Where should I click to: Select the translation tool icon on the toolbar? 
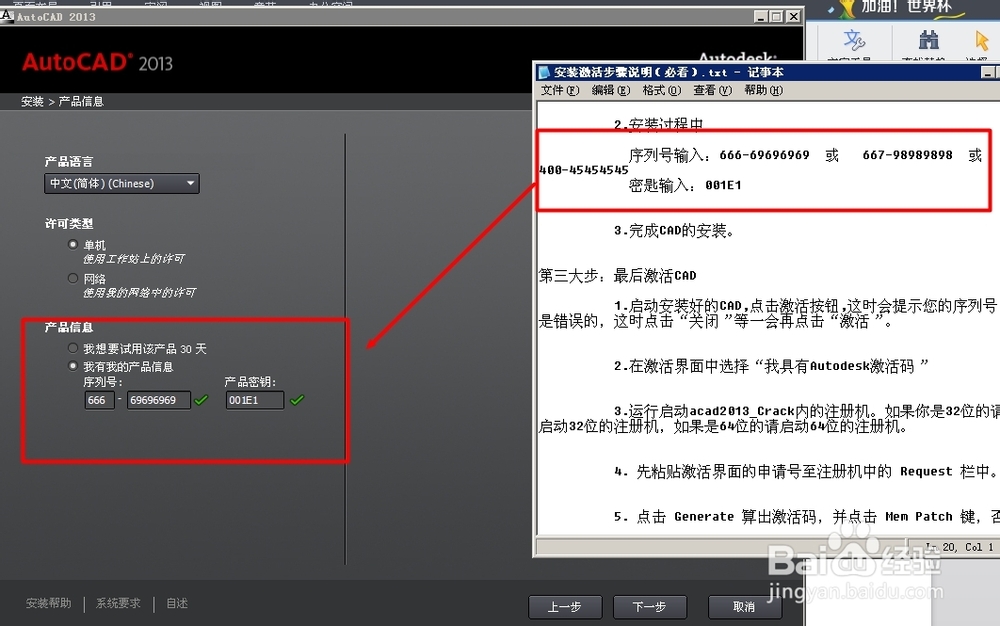[x=853, y=42]
